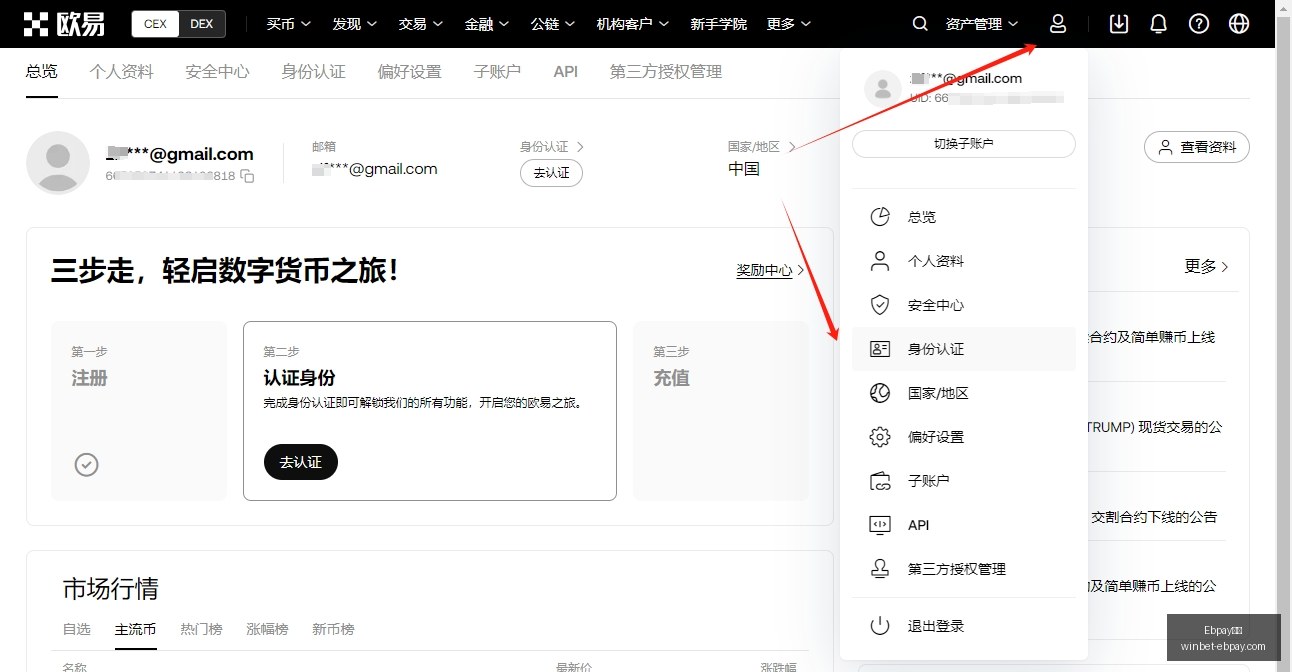This screenshot has width=1292, height=672.
Task: Expand the 更多 menu in header
Action: pyautogui.click(x=789, y=24)
